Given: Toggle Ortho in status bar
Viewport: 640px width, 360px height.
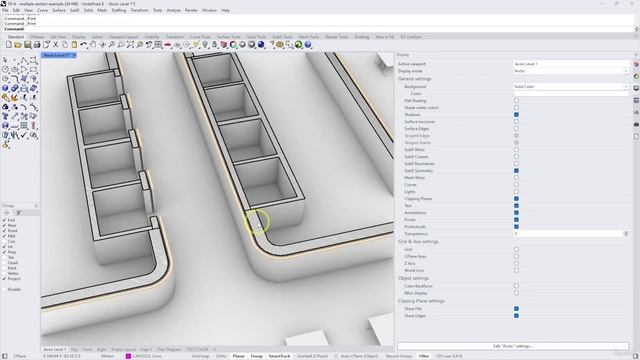Looking at the screenshot, I should pos(221,356).
